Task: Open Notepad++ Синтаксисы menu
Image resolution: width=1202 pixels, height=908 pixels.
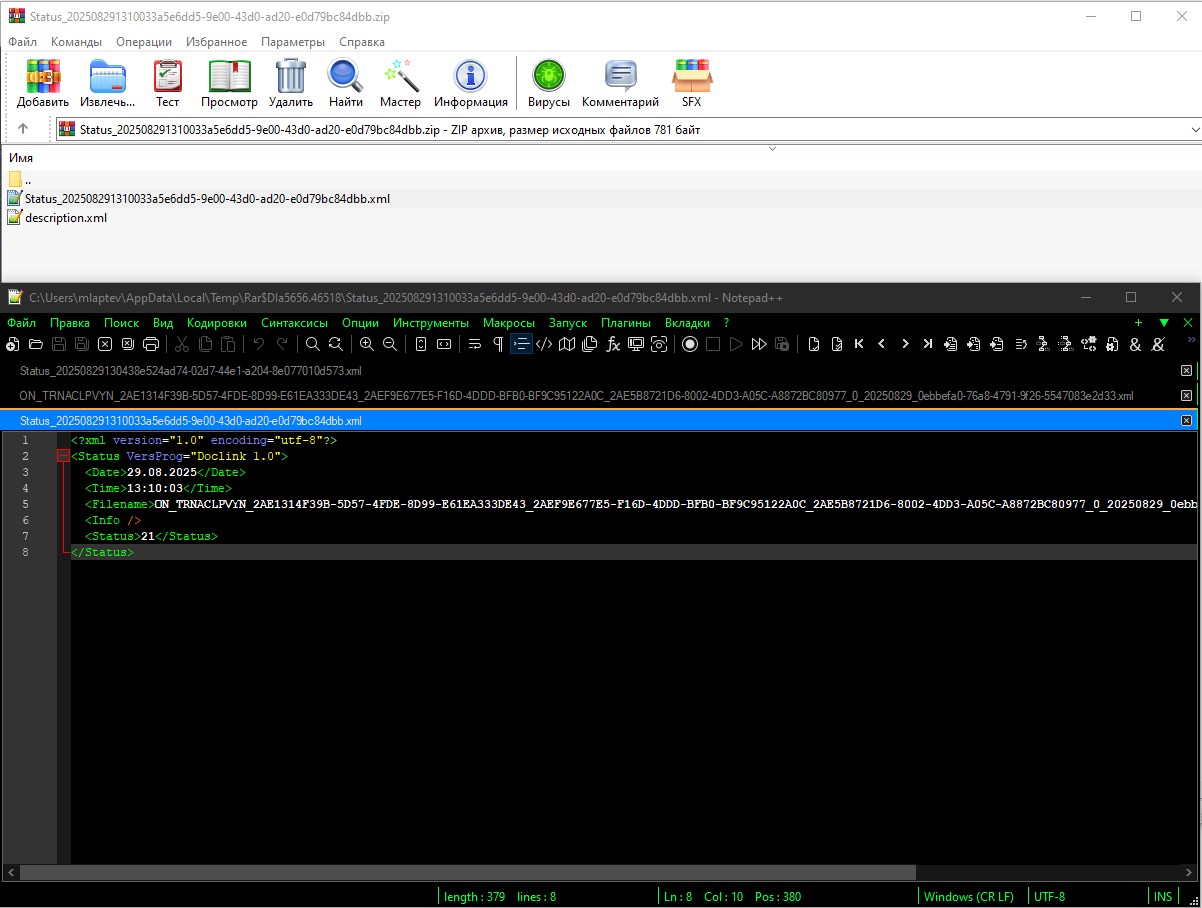Action: (294, 323)
